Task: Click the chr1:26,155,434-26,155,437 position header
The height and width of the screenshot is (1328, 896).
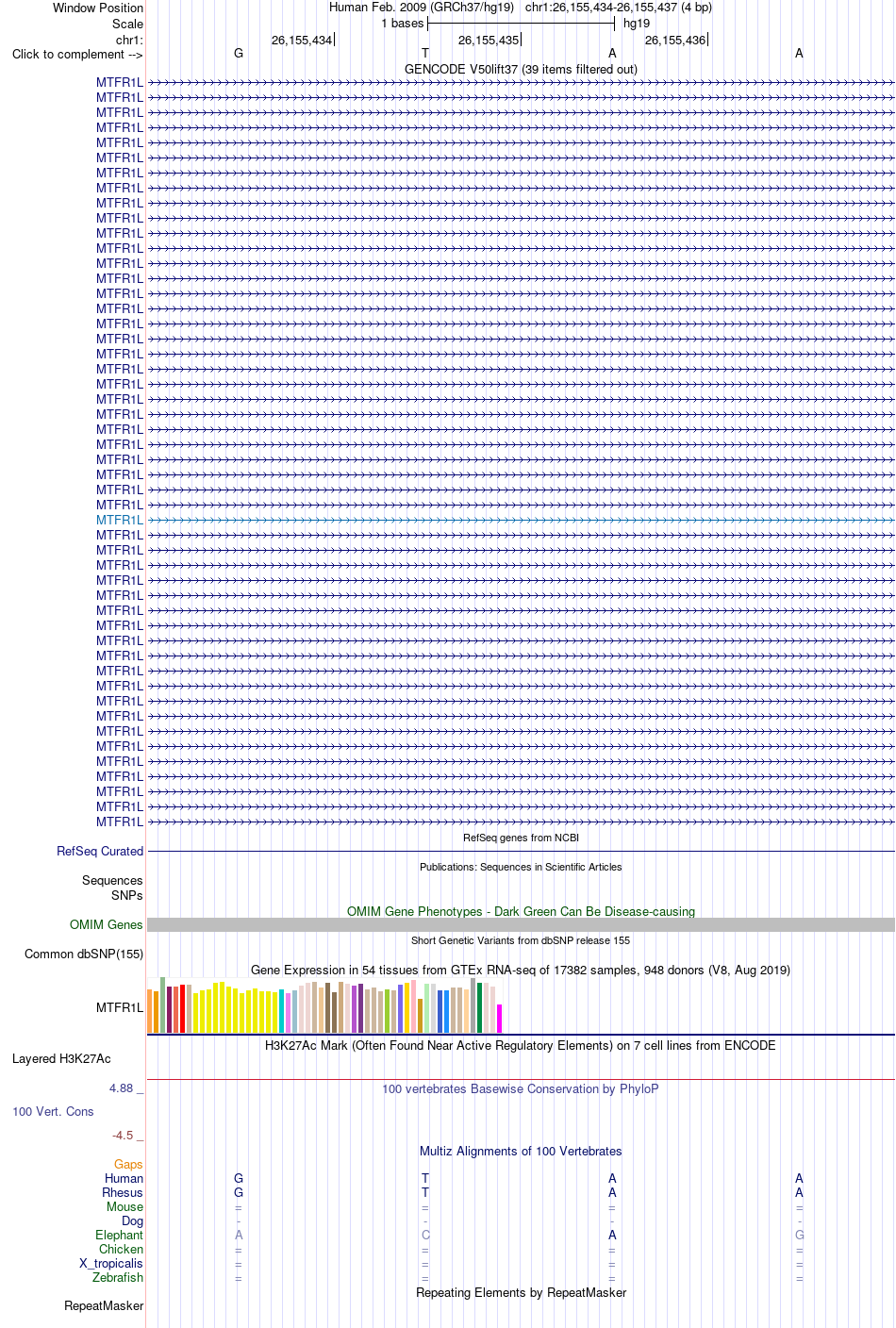Action: (619, 7)
